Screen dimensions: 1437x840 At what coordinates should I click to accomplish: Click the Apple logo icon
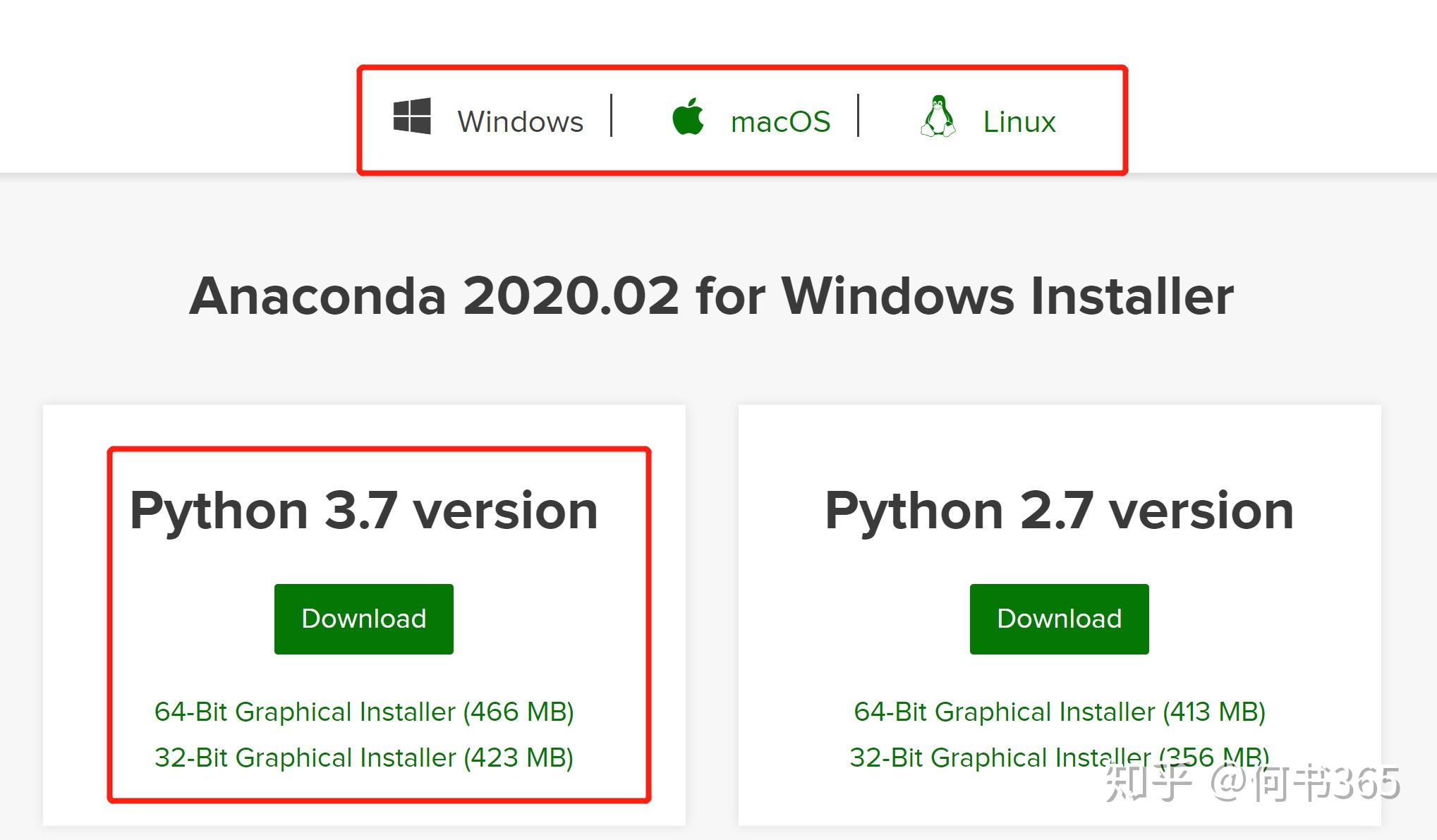(688, 116)
